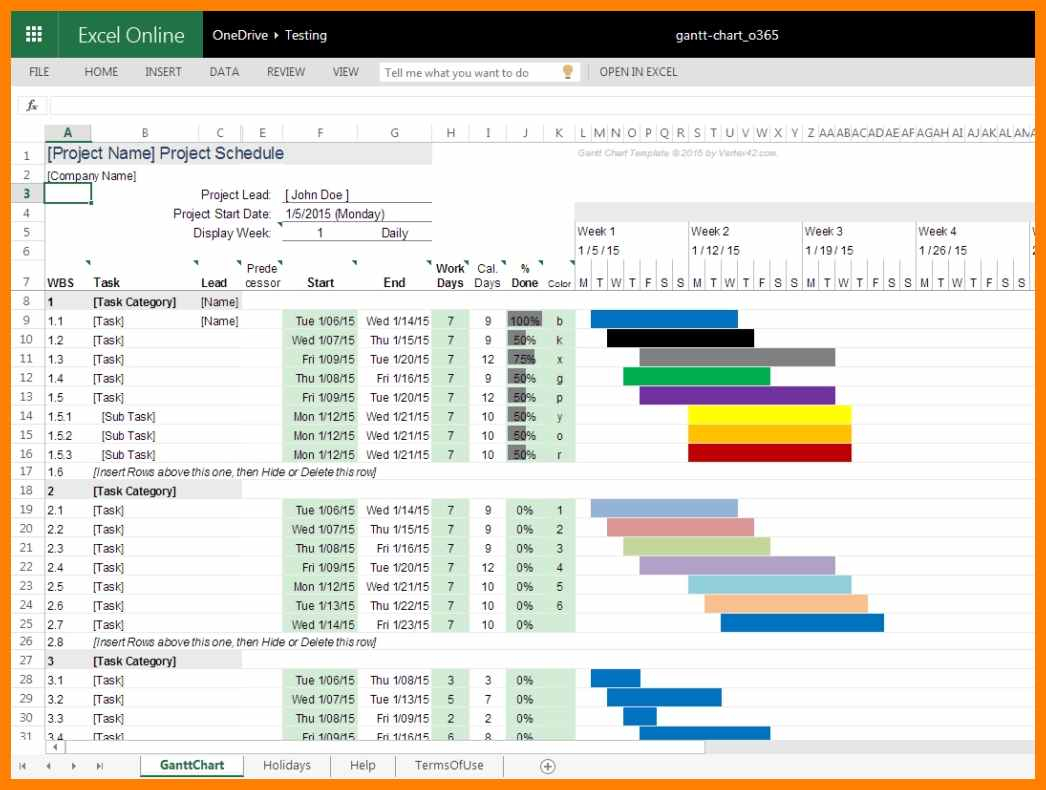Screen dimensions: 1046x790
Task: Click the blue Gantt bar for task 1.1
Action: tap(664, 319)
